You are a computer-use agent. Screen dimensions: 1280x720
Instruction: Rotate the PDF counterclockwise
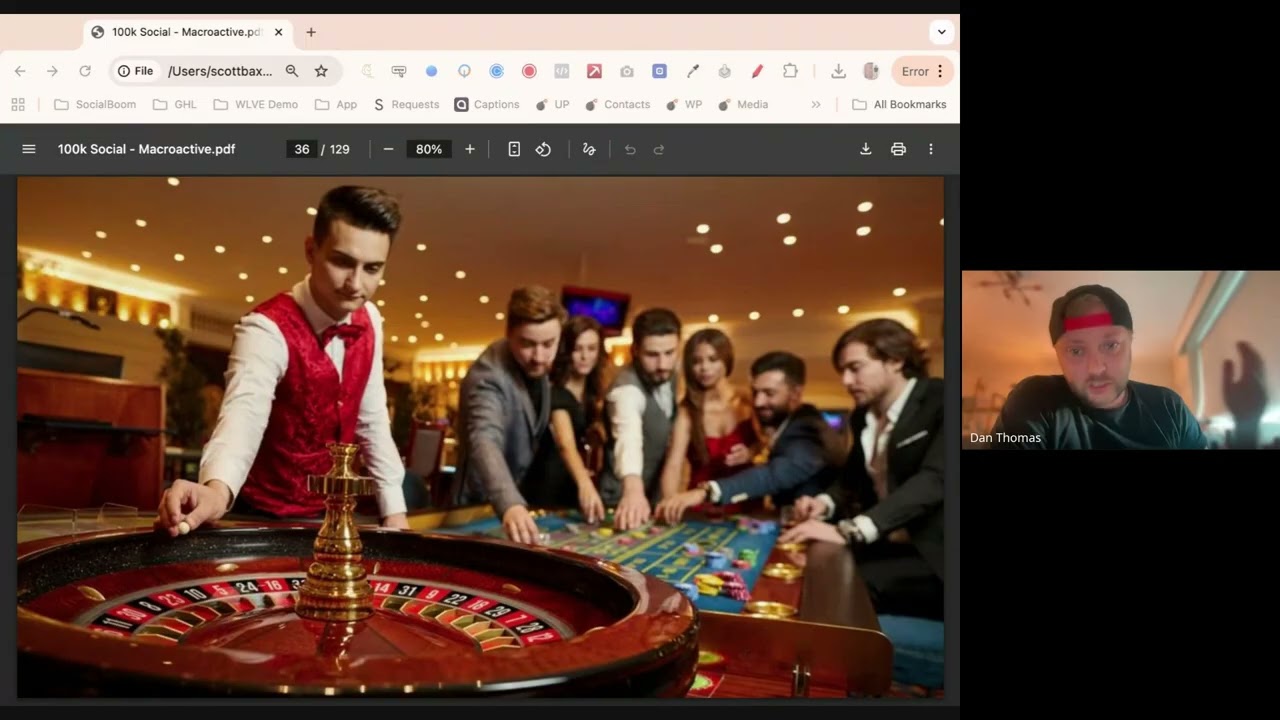point(543,149)
